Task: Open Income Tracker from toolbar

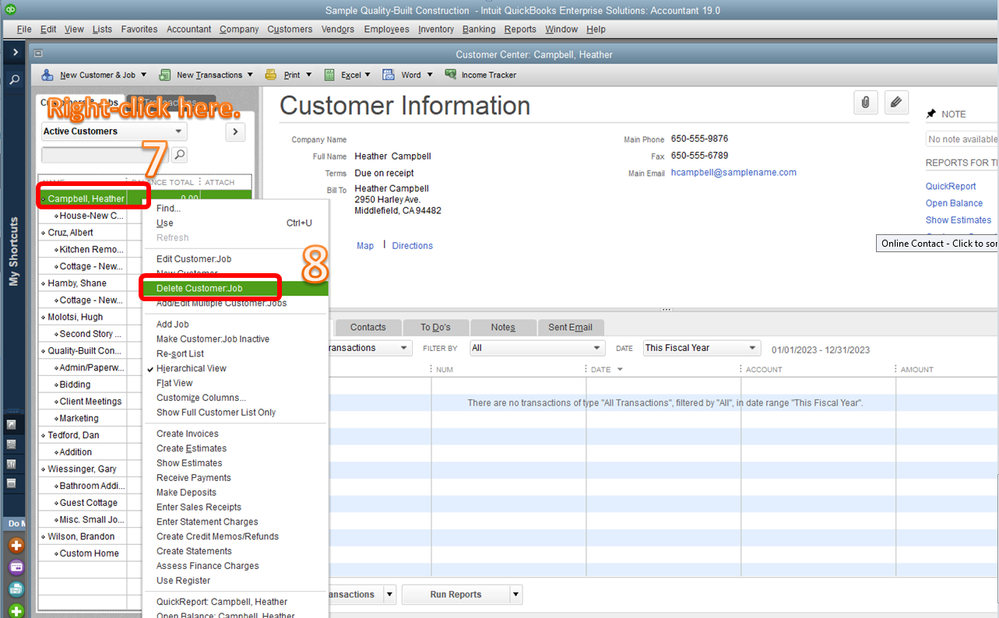Action: coord(481,75)
